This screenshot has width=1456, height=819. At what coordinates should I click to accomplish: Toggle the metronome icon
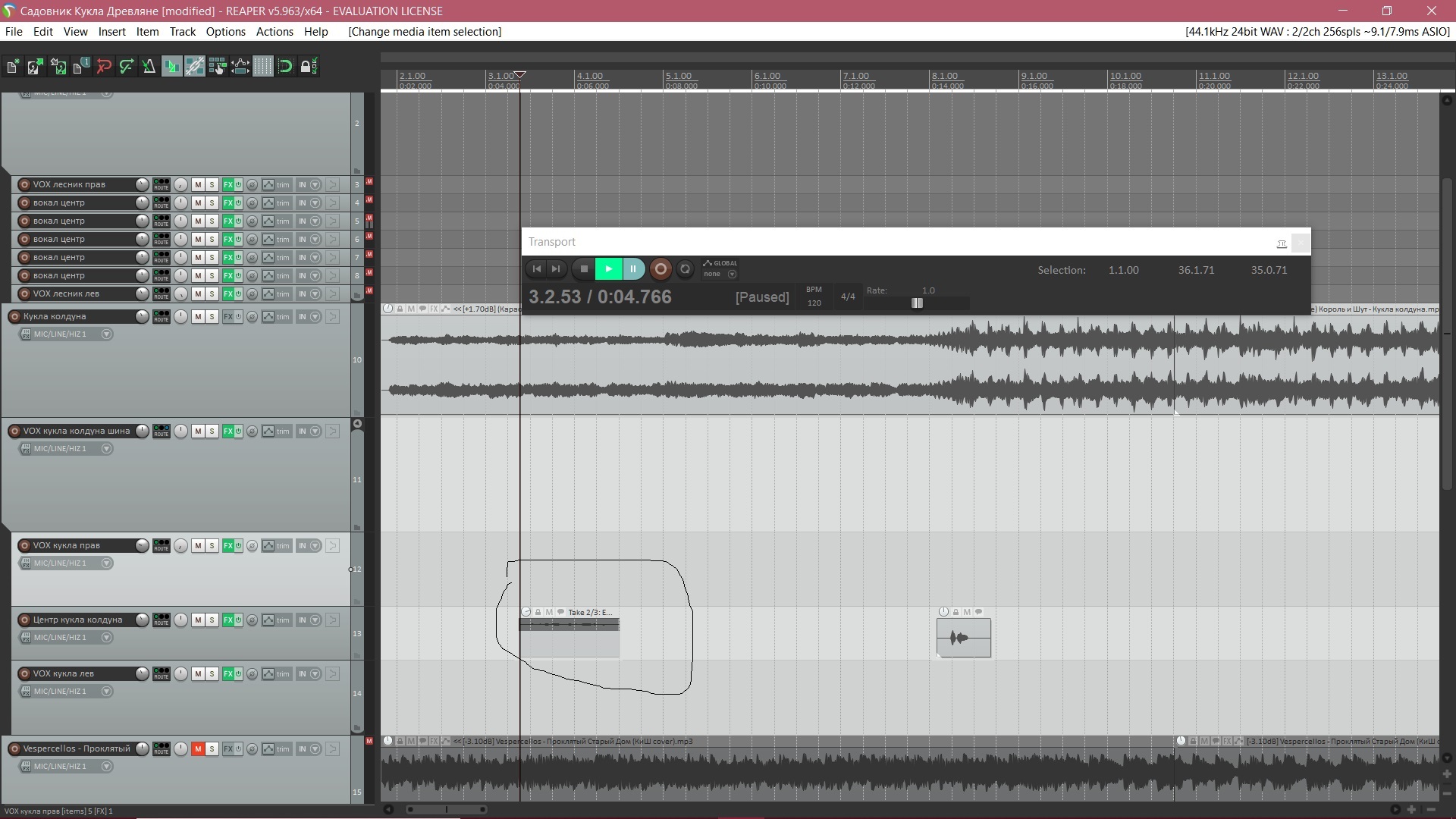pos(149,67)
